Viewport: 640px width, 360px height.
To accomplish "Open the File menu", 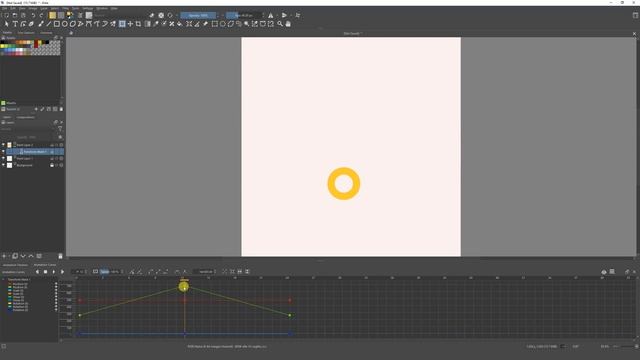I will 4,8.
